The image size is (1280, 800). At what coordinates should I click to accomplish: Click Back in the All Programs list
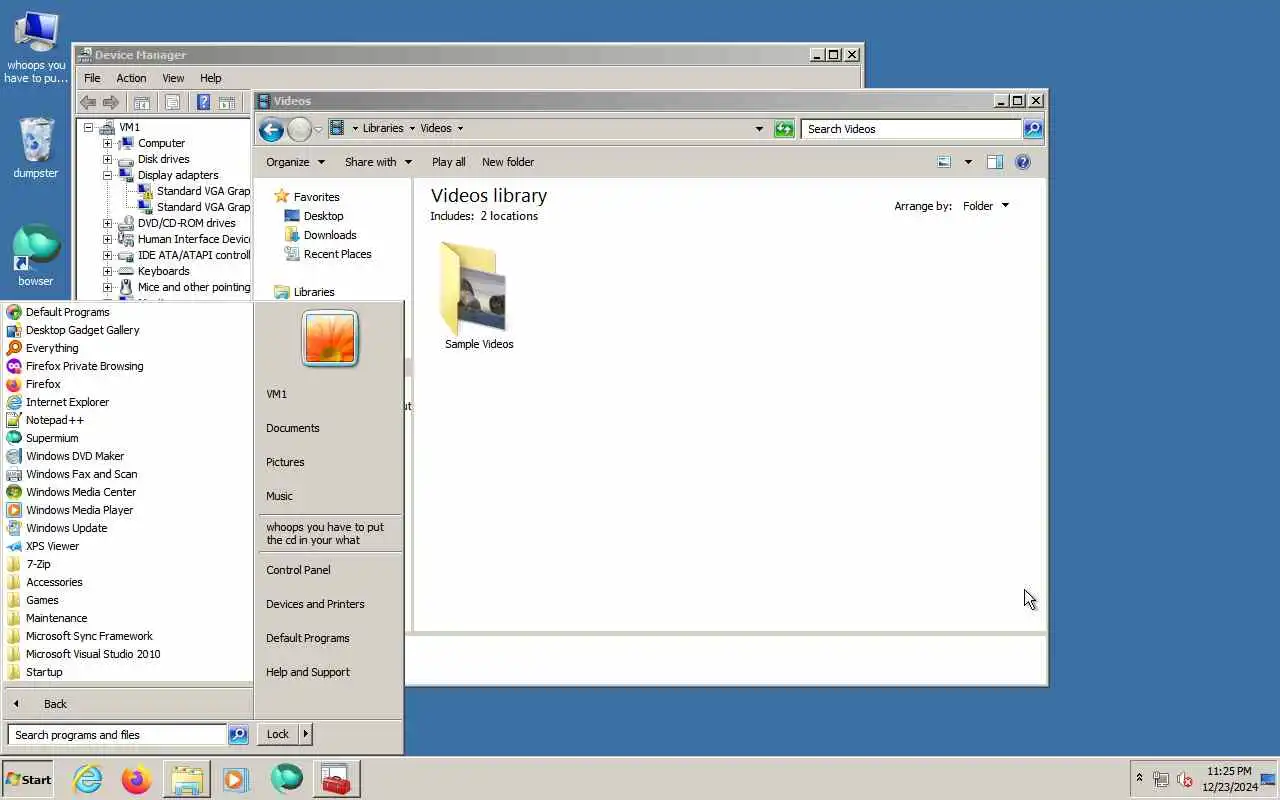click(55, 704)
